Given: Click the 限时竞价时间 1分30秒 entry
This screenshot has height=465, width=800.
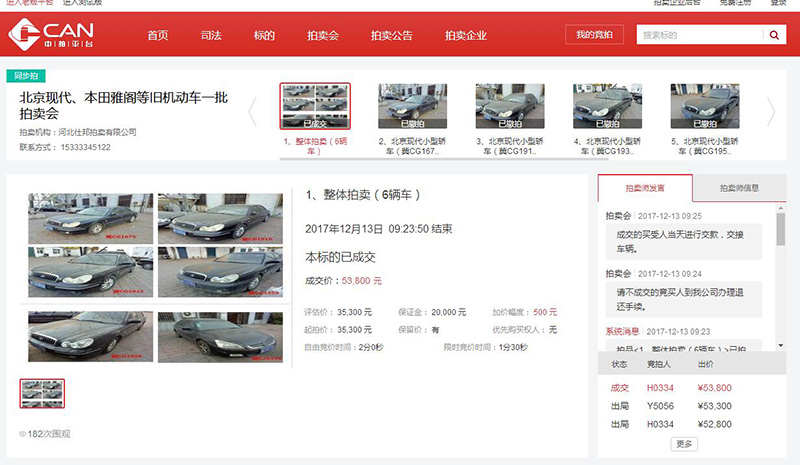Looking at the screenshot, I should (x=486, y=347).
